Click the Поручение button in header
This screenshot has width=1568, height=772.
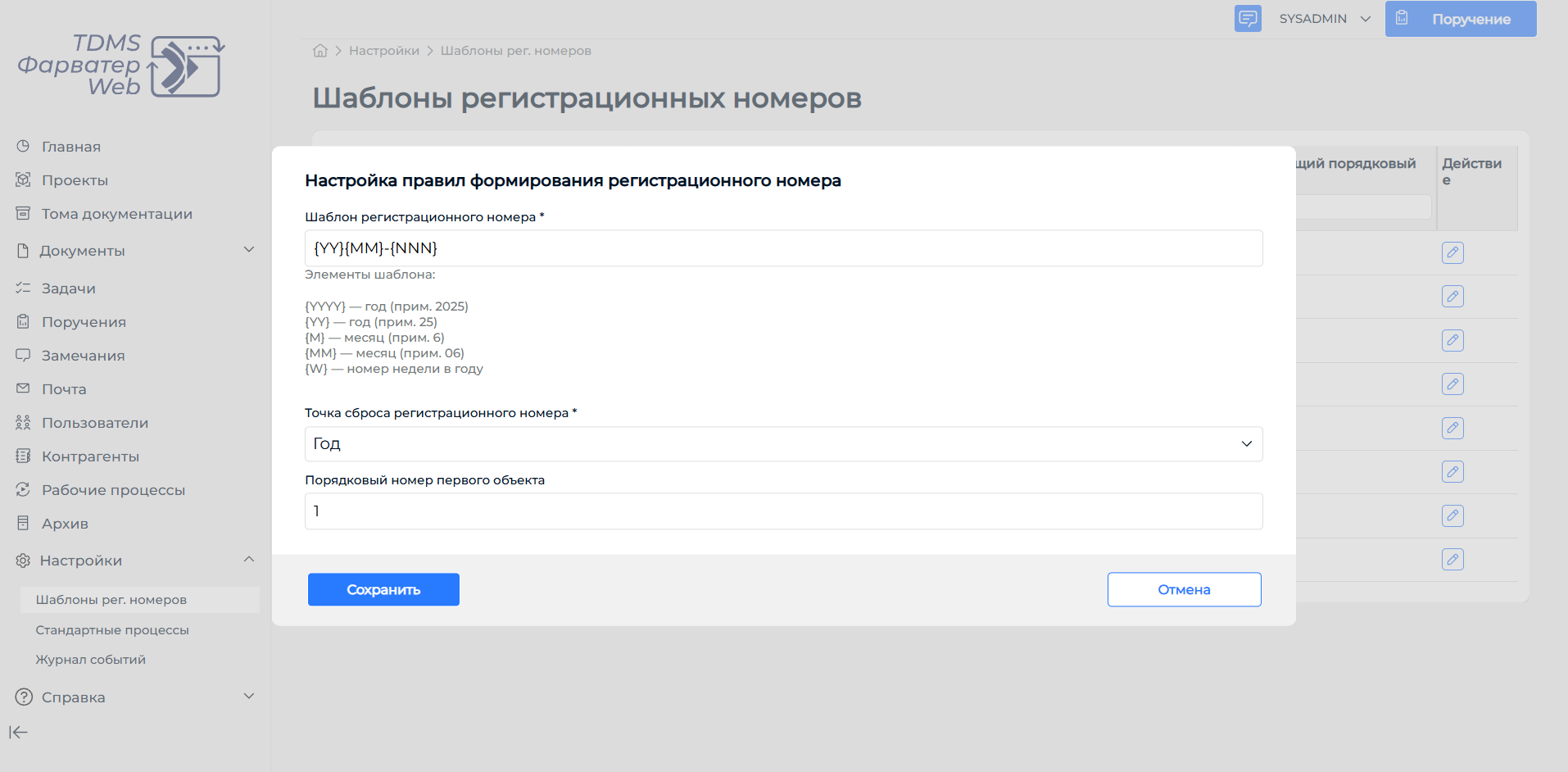[1461, 19]
